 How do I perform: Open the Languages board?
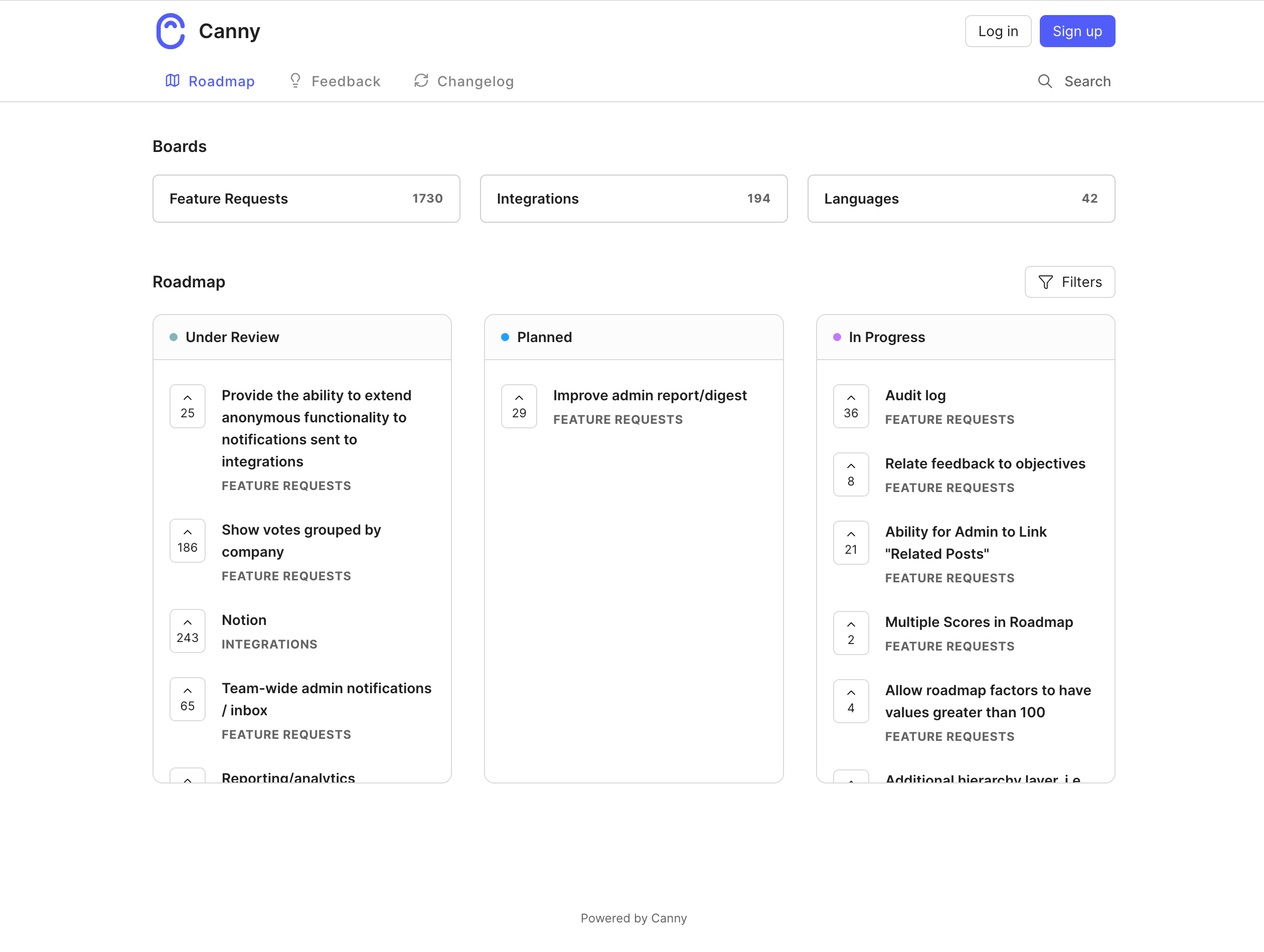(961, 199)
